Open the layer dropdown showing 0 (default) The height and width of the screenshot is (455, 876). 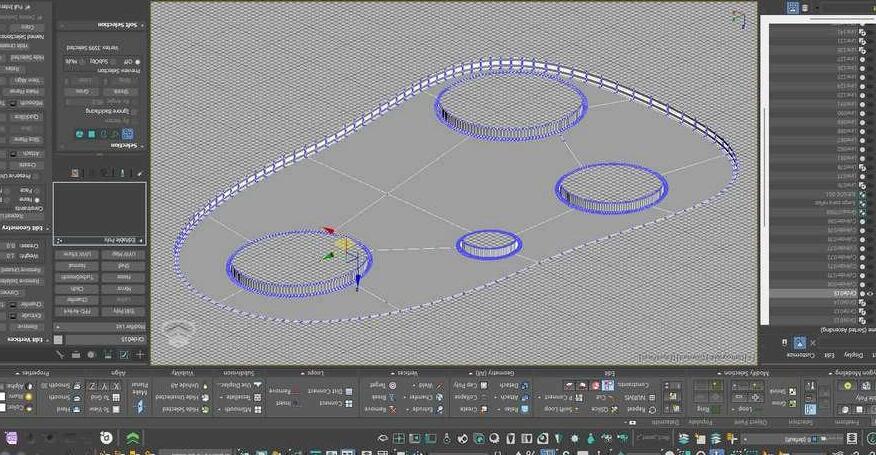pyautogui.click(x=792, y=438)
